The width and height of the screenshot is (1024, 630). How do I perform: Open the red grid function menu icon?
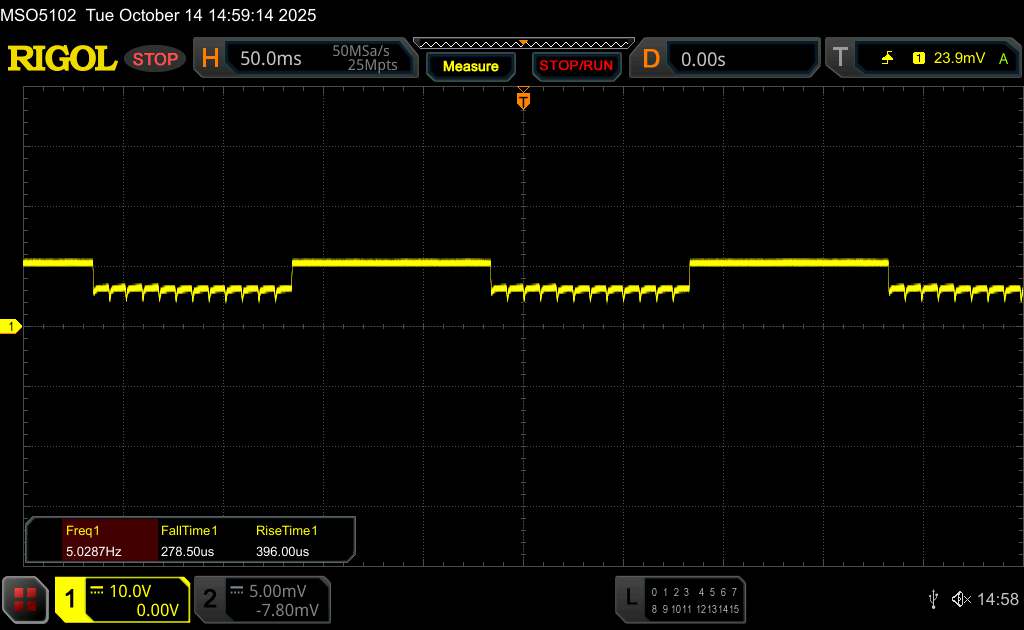tap(26, 600)
